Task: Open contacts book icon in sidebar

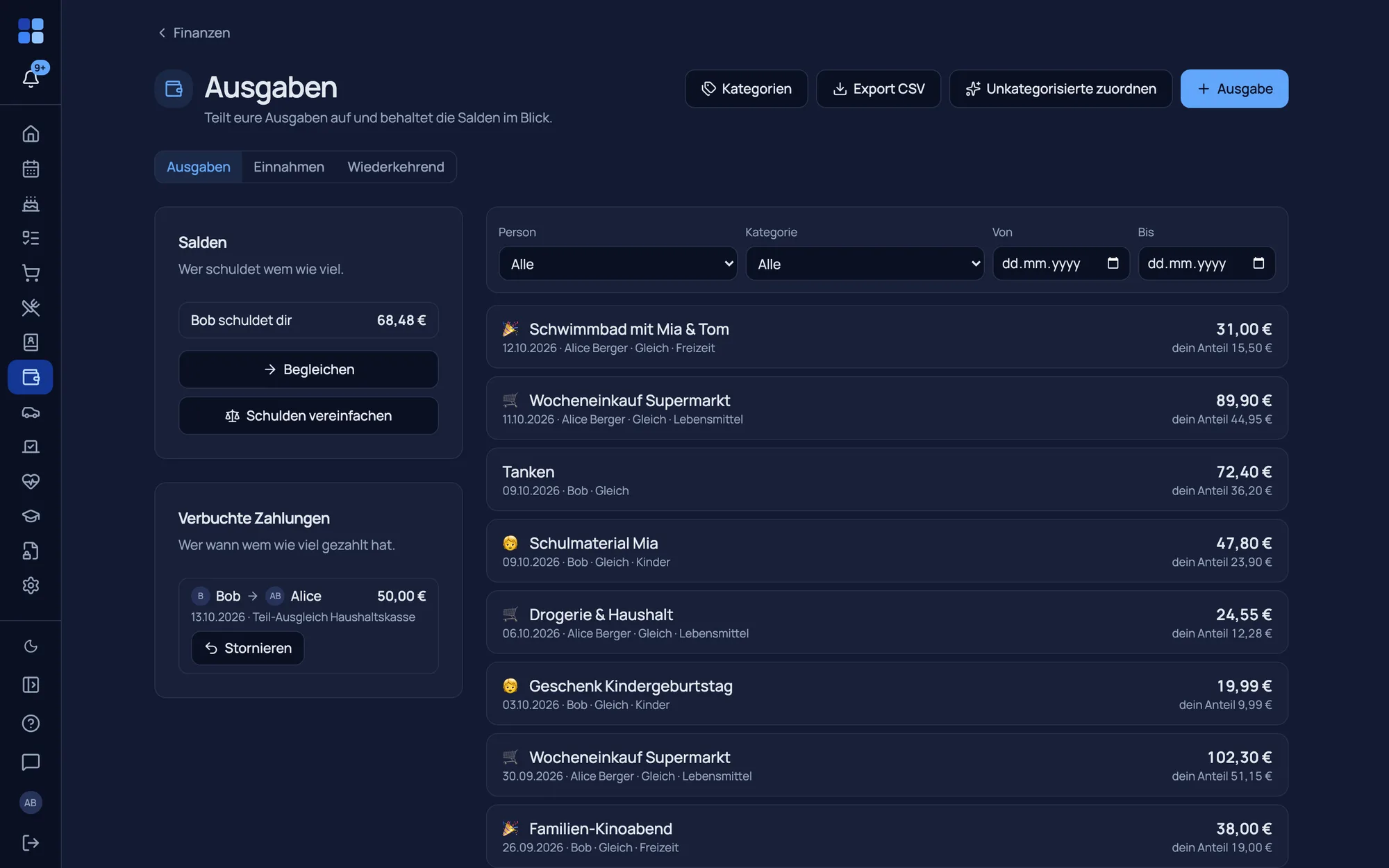Action: (31, 342)
